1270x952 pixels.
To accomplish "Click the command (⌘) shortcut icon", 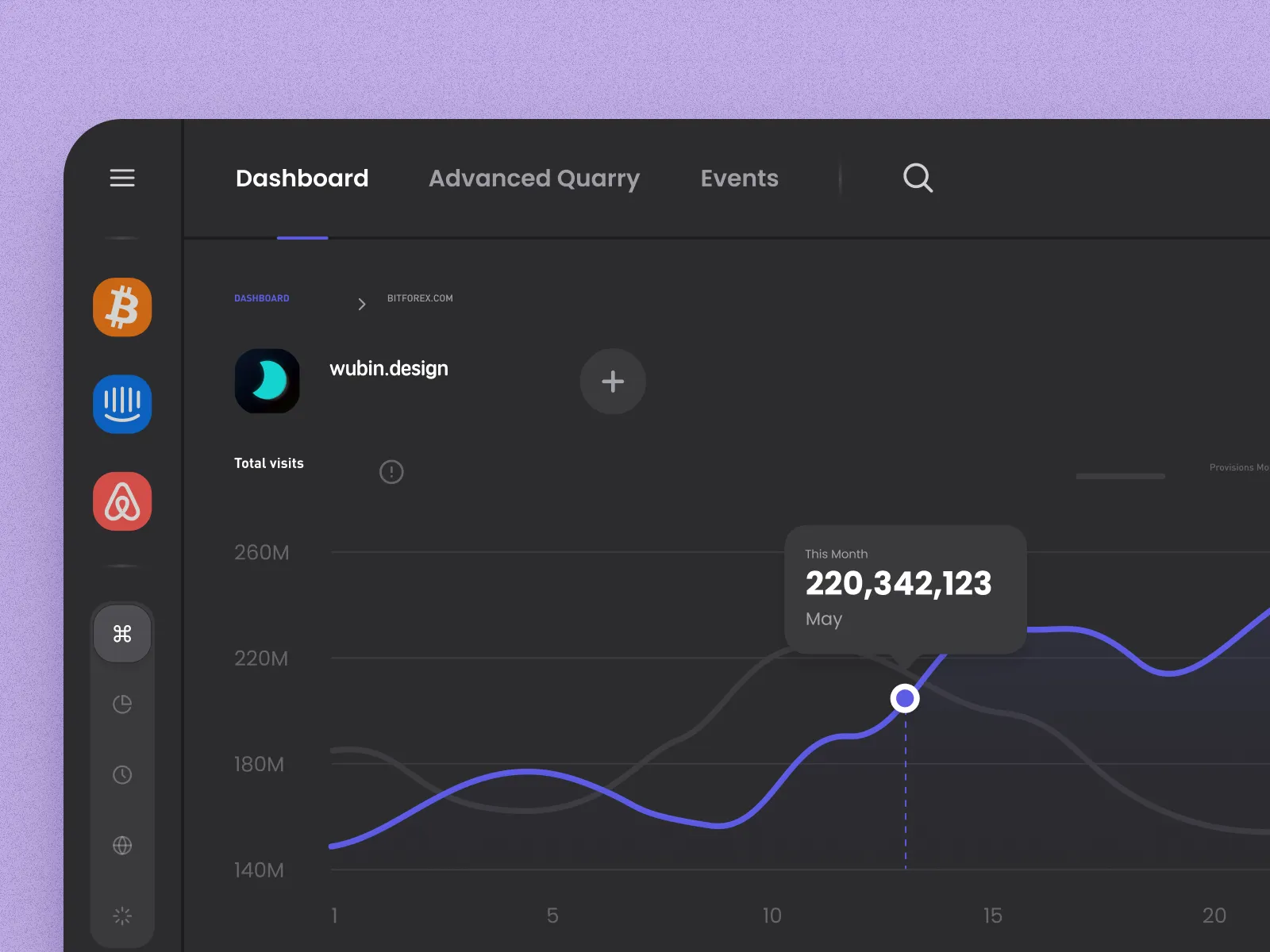I will tap(122, 633).
